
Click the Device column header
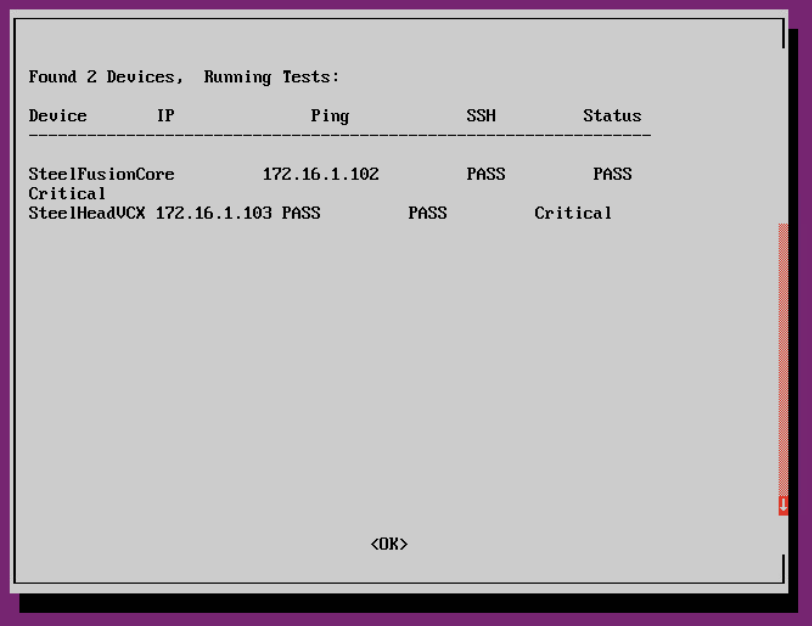coord(57,116)
